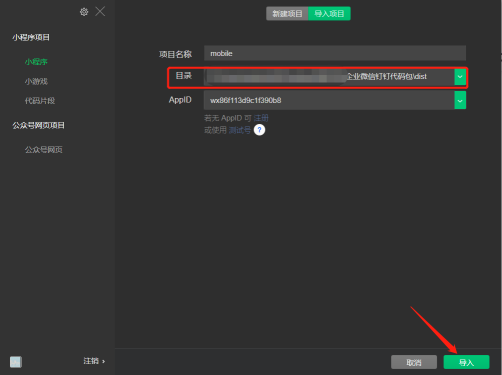Viewport: 502px width, 375px height.
Task: Click the 项目名称 field containing mobile
Action: (335, 53)
